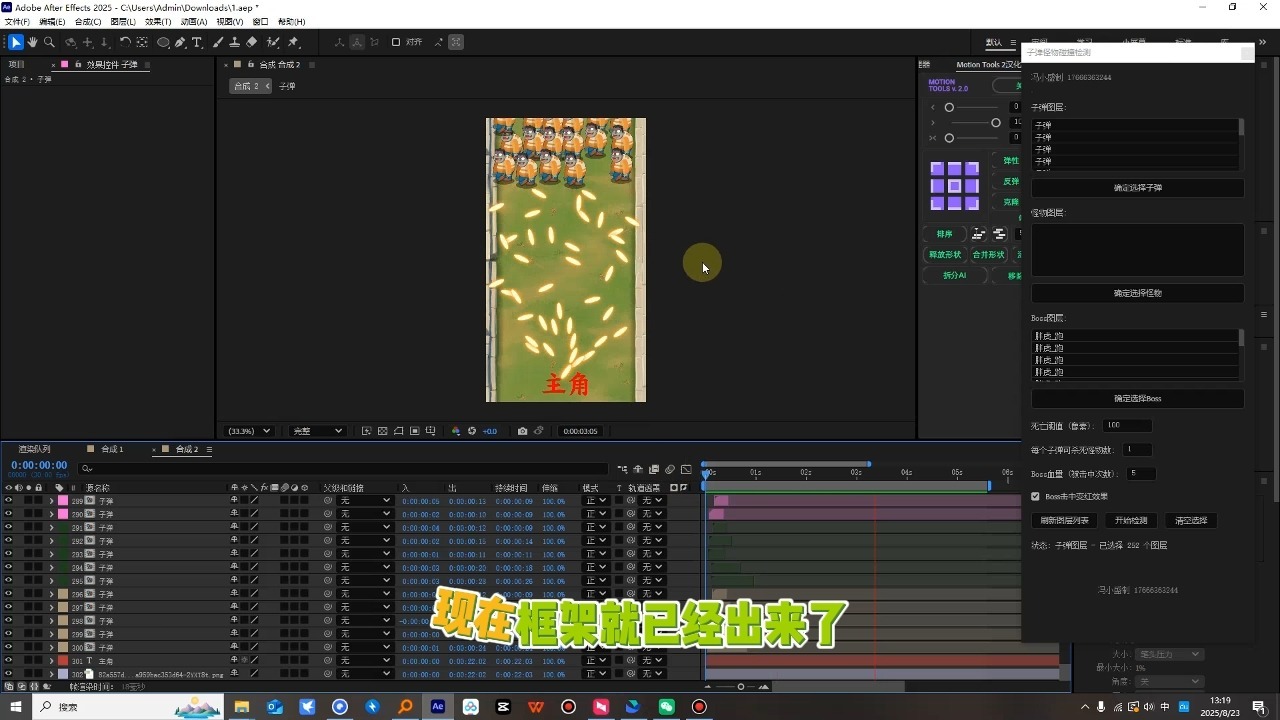1280x720 pixels.
Task: Open the 合成(C) menu
Action: pyautogui.click(x=88, y=21)
